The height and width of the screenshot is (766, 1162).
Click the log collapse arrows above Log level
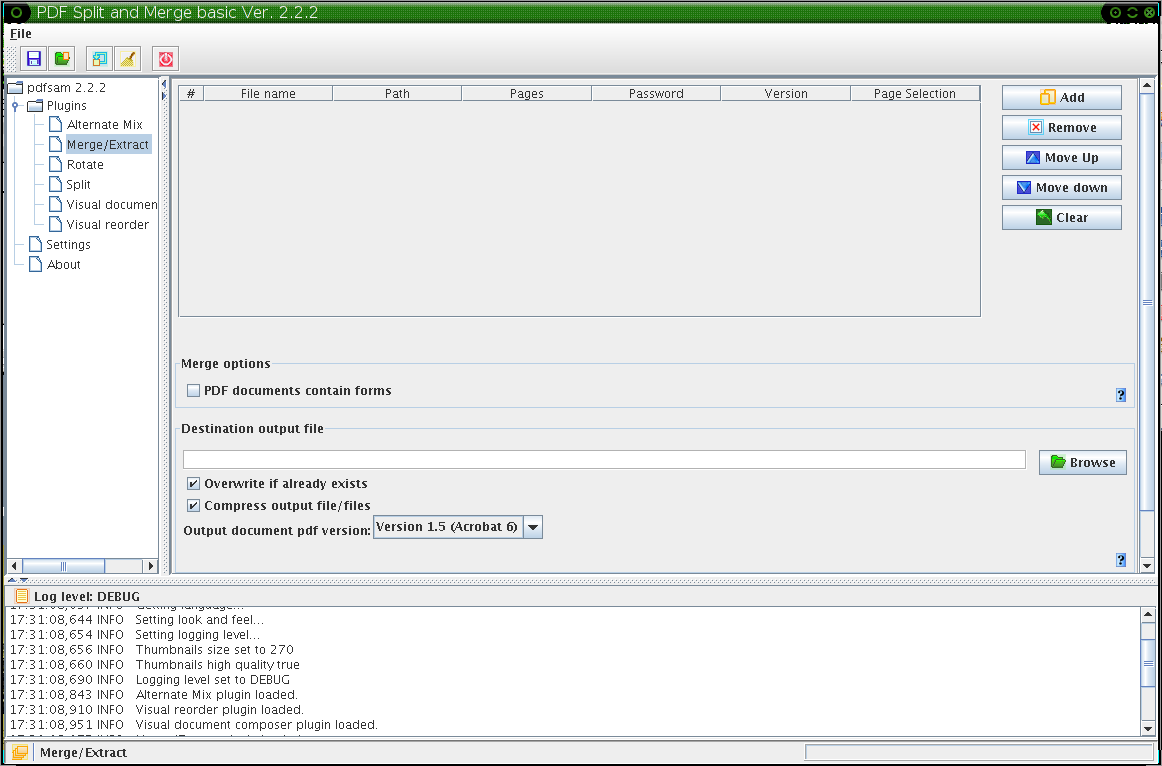click(x=19, y=580)
